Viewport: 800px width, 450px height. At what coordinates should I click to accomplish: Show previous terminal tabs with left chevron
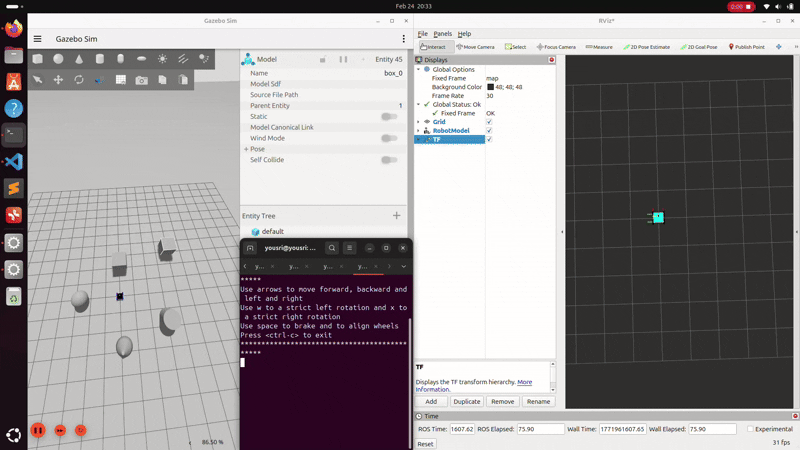tap(245, 266)
